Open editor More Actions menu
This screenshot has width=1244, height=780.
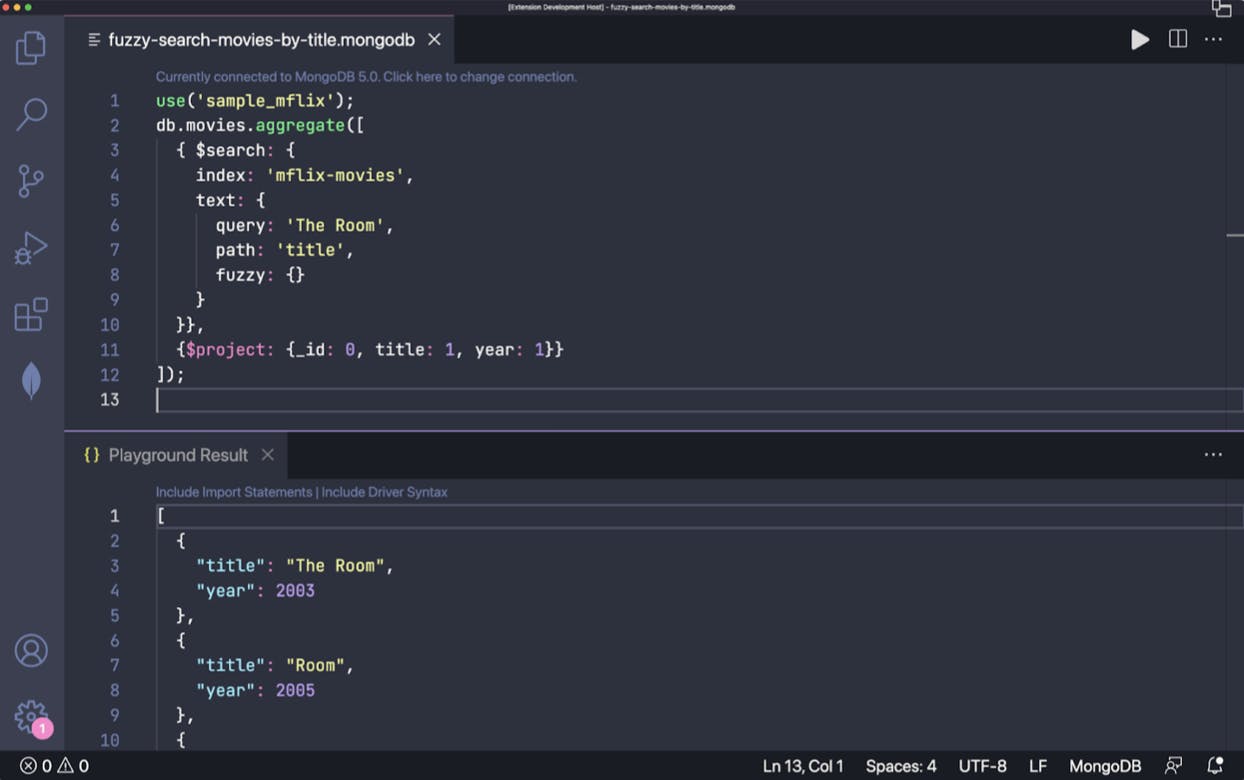[1213, 39]
